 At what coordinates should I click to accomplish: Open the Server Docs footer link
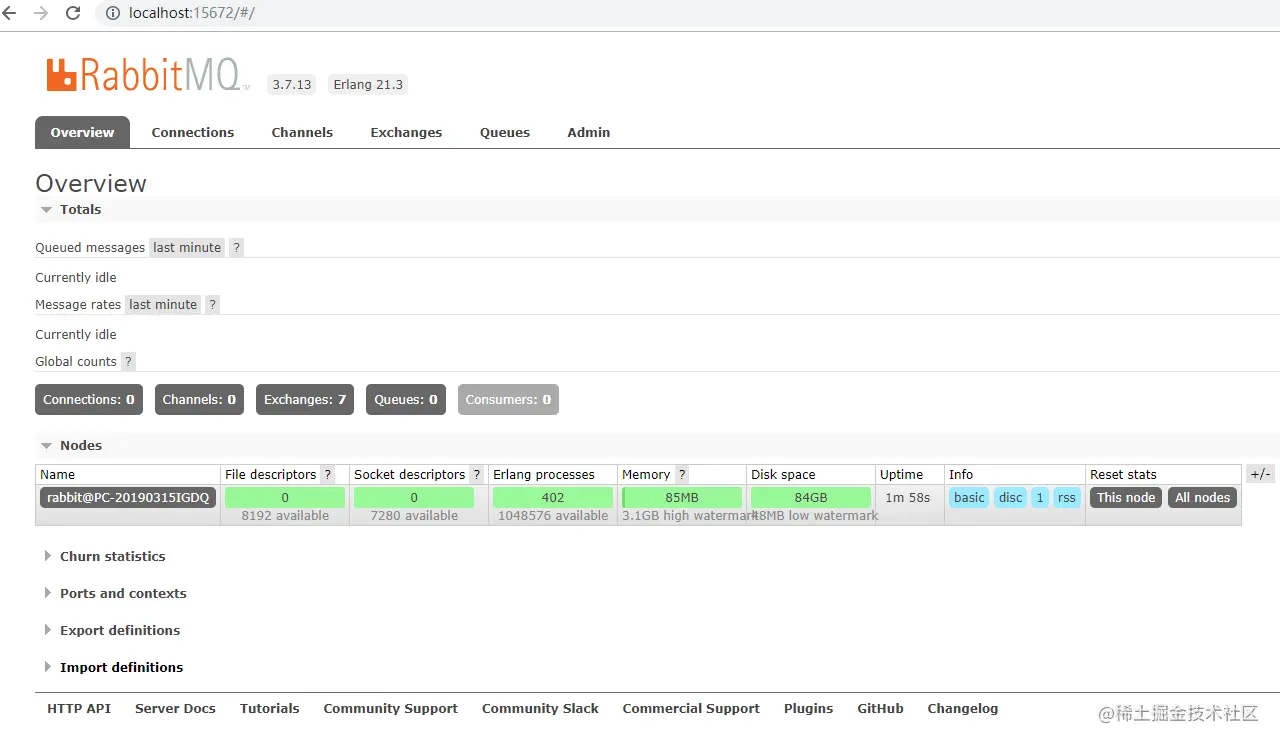[x=175, y=709]
